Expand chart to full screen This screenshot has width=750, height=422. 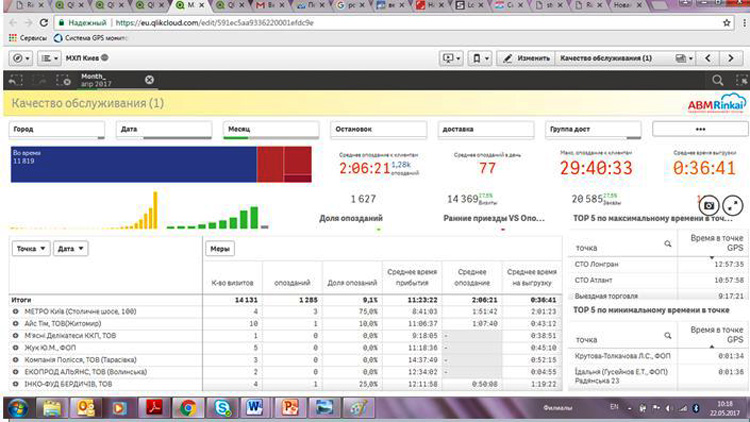click(x=733, y=204)
